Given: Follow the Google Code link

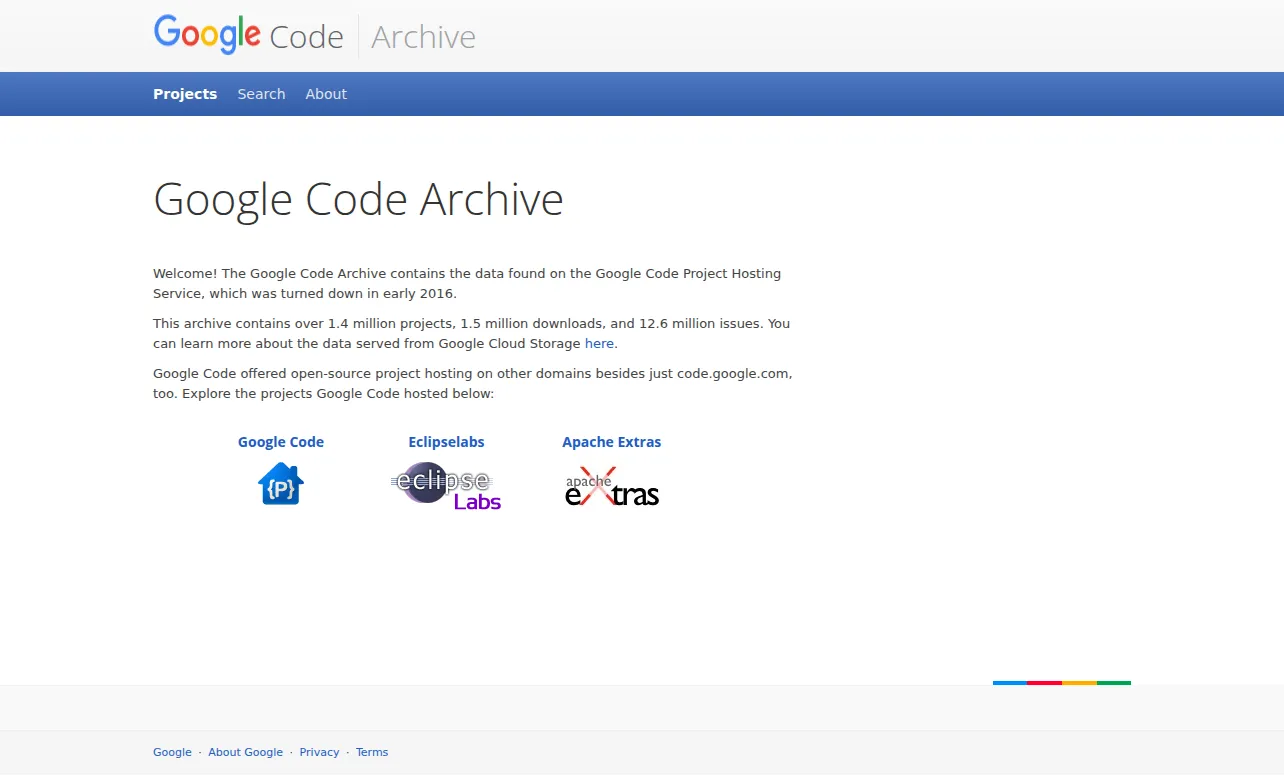Looking at the screenshot, I should pyautogui.click(x=281, y=442).
